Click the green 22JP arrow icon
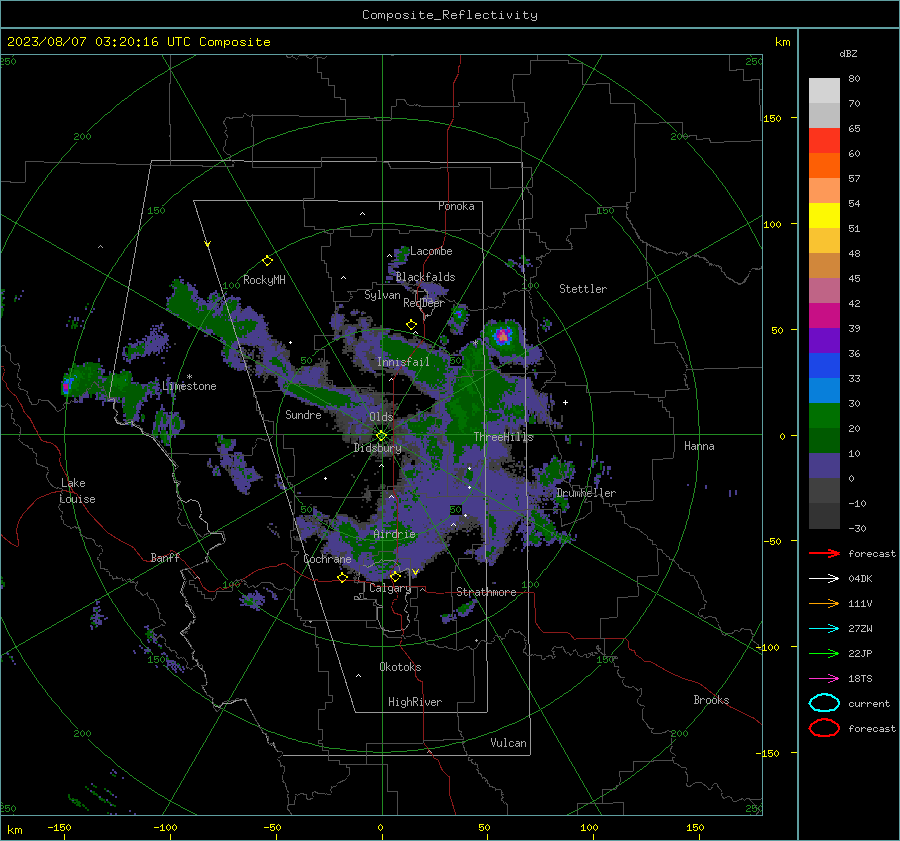Viewport: 900px width, 841px height. 824,653
